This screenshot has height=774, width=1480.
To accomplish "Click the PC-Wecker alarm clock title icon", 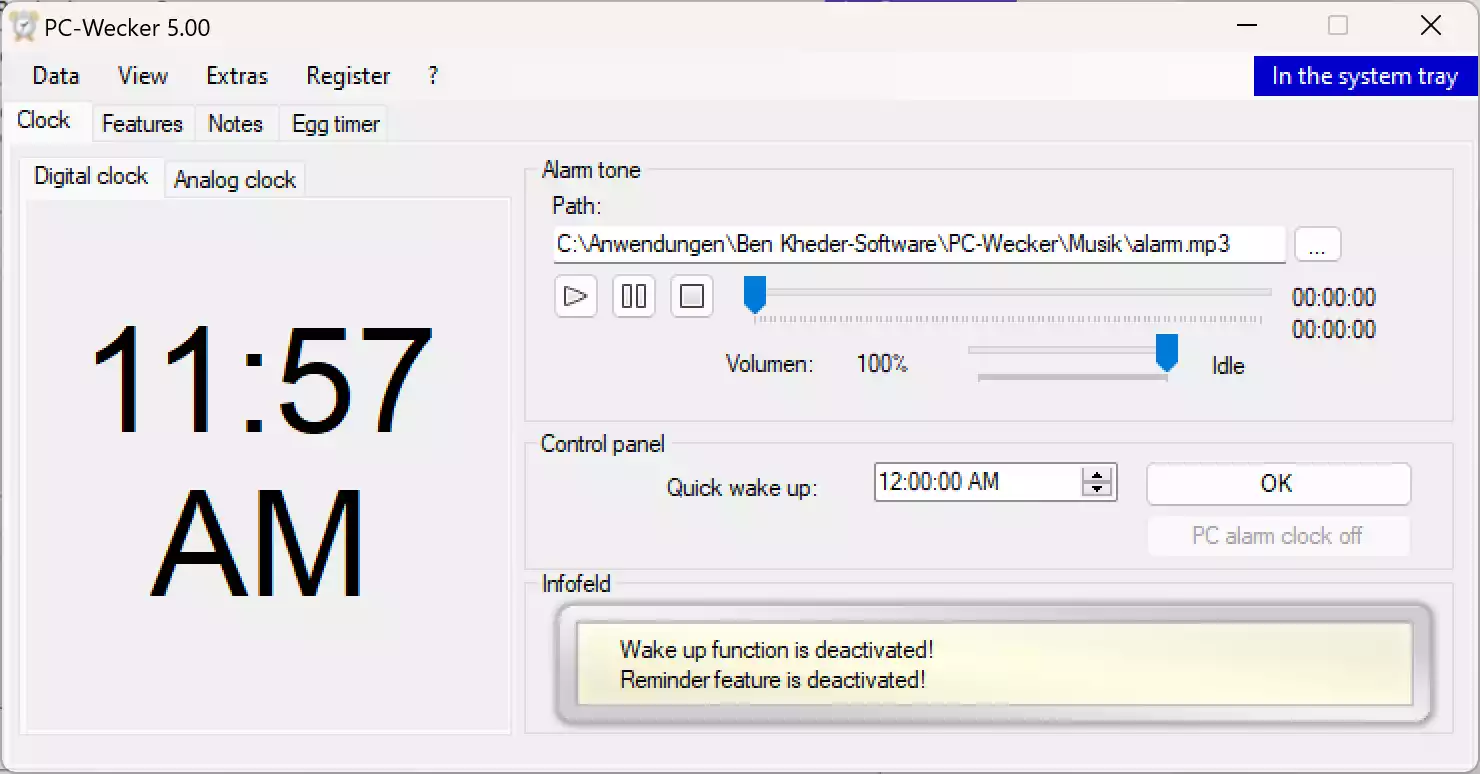I will [24, 27].
